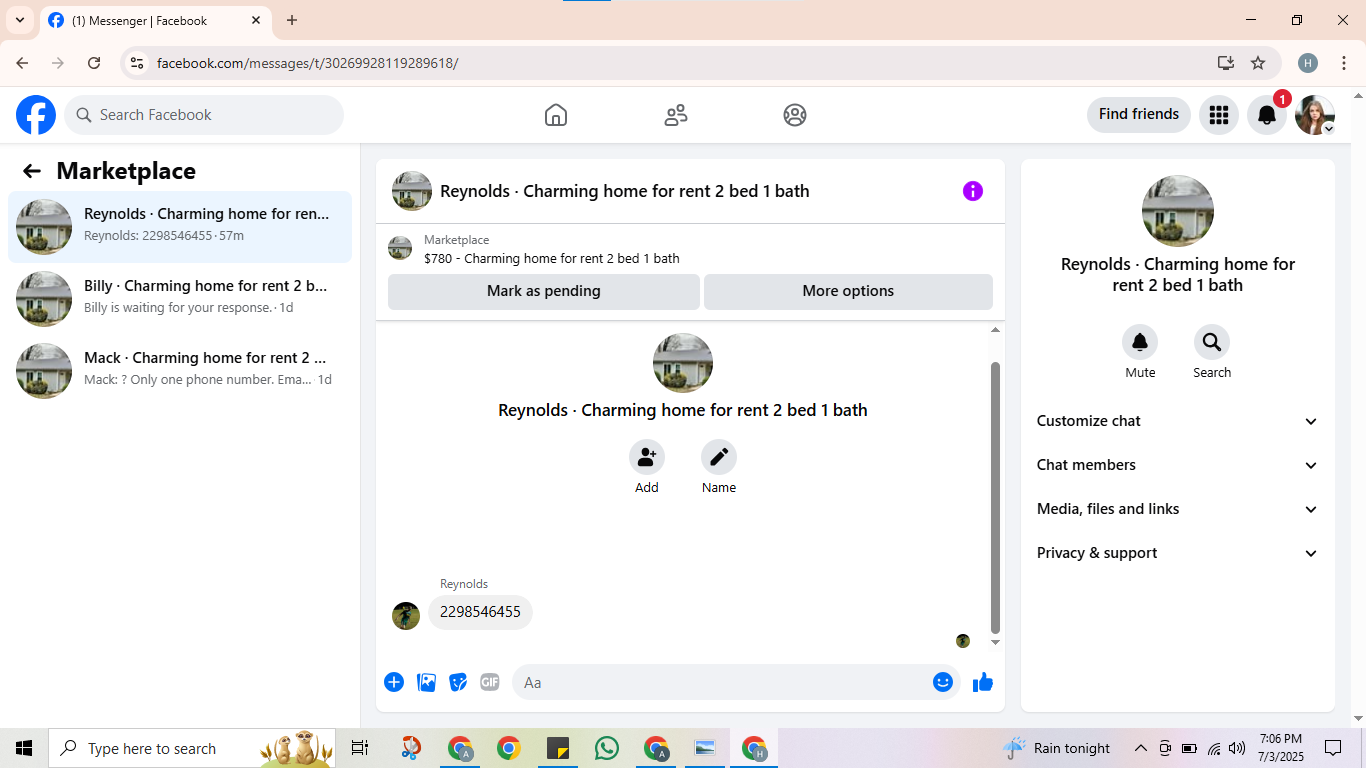
Task: Open Rain tonight weather widget
Action: (x=1056, y=748)
